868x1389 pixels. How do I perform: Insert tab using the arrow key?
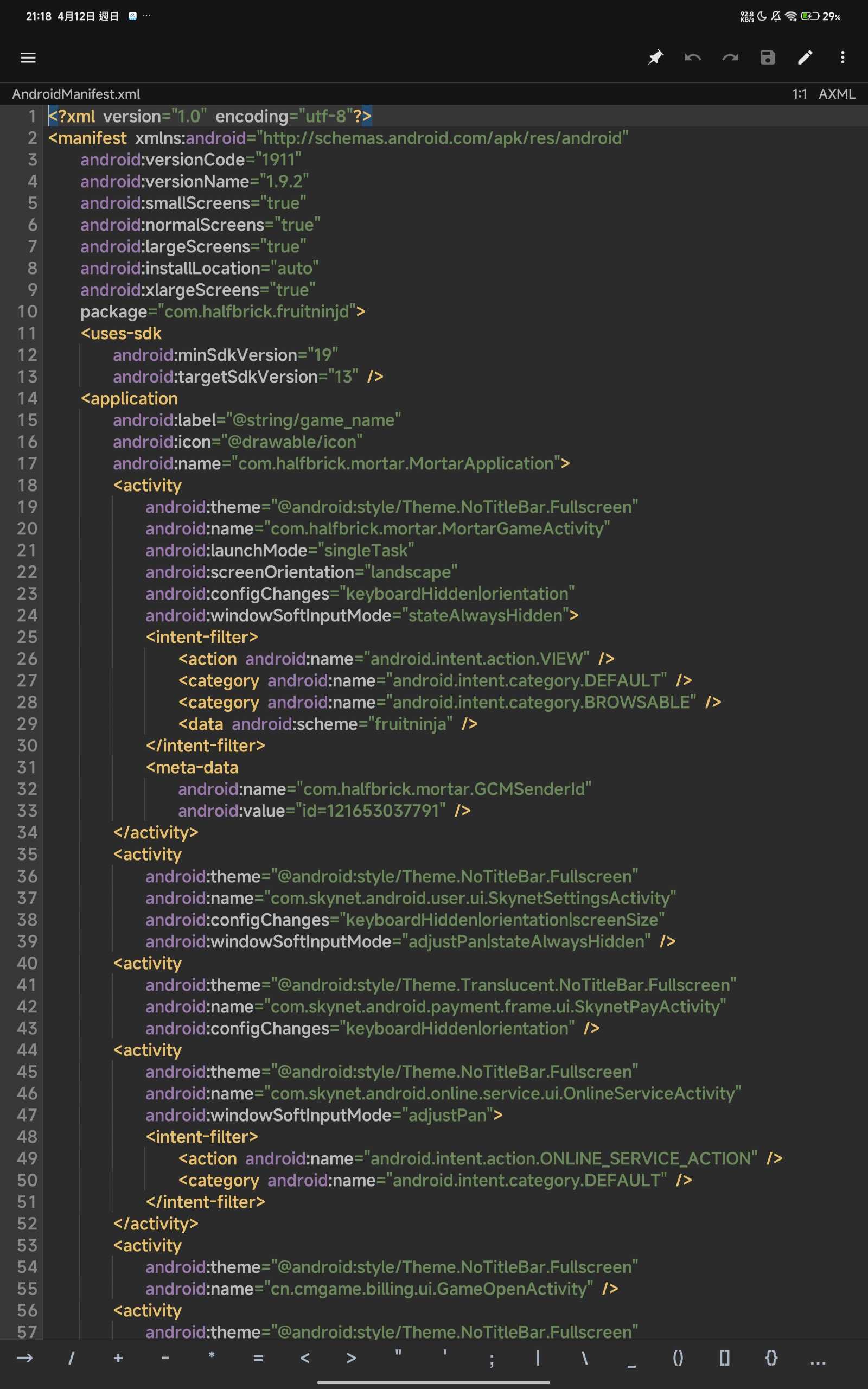pos(25,1358)
